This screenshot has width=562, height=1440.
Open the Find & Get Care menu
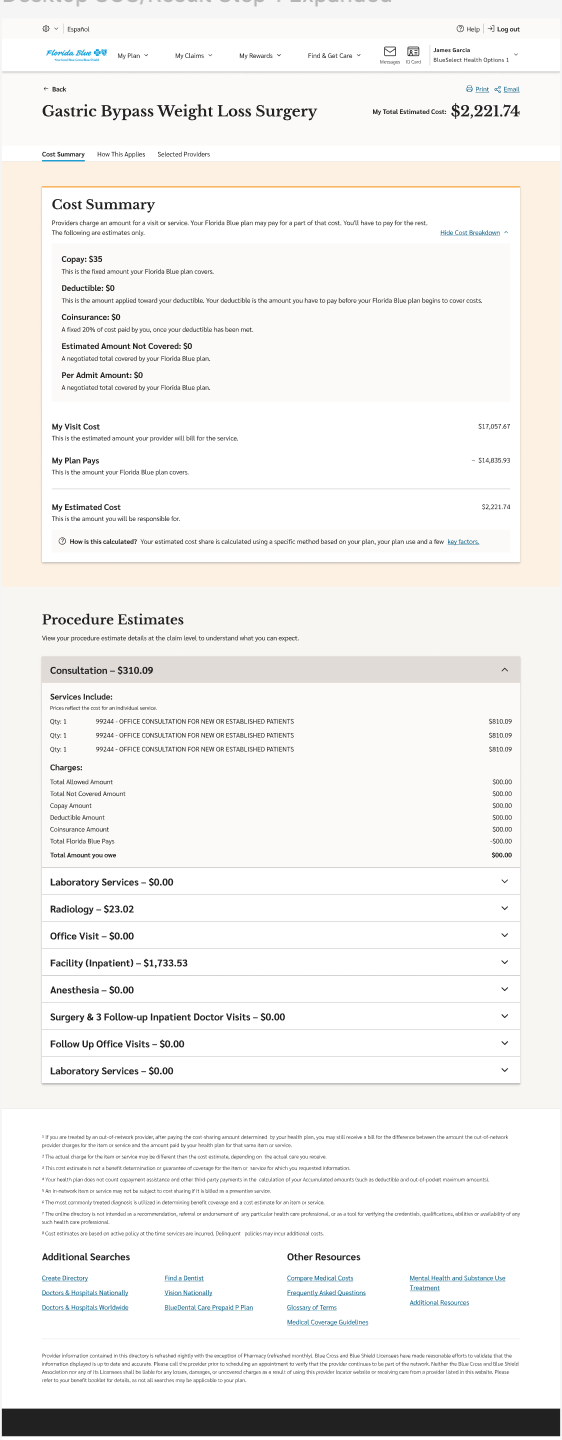click(334, 56)
